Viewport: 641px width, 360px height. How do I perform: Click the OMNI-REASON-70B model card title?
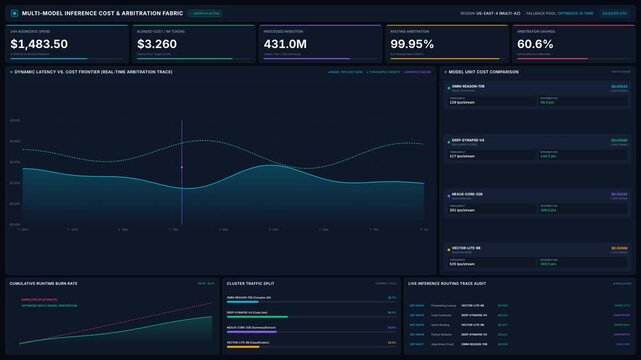[468, 87]
